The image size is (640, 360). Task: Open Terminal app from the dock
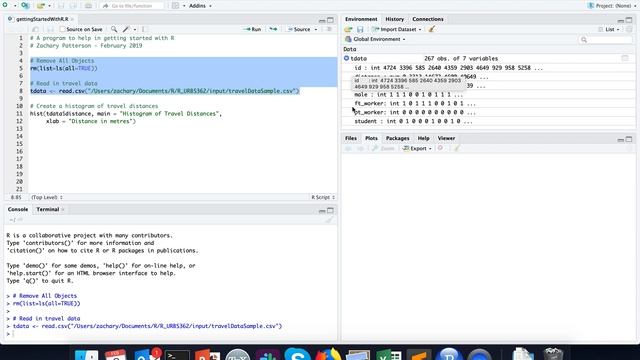[x=178, y=354]
